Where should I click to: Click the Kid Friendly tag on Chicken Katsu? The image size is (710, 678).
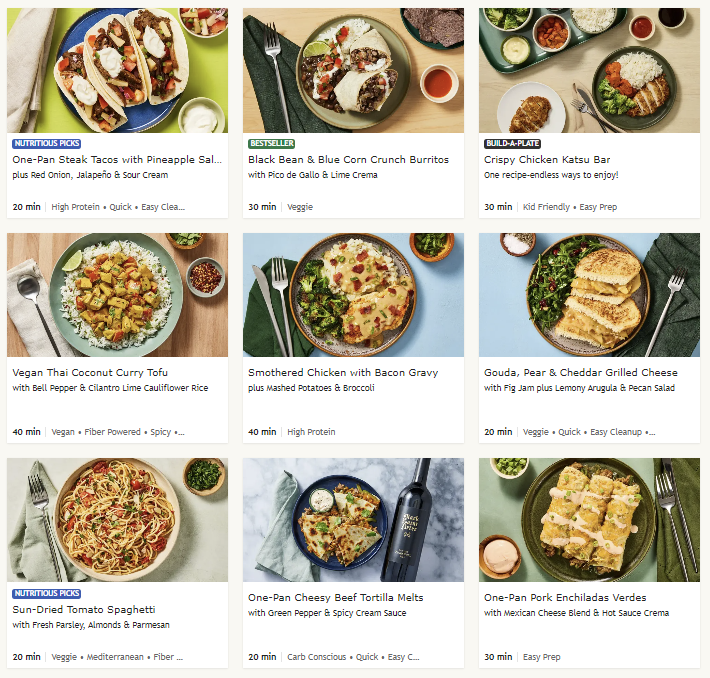(x=545, y=207)
